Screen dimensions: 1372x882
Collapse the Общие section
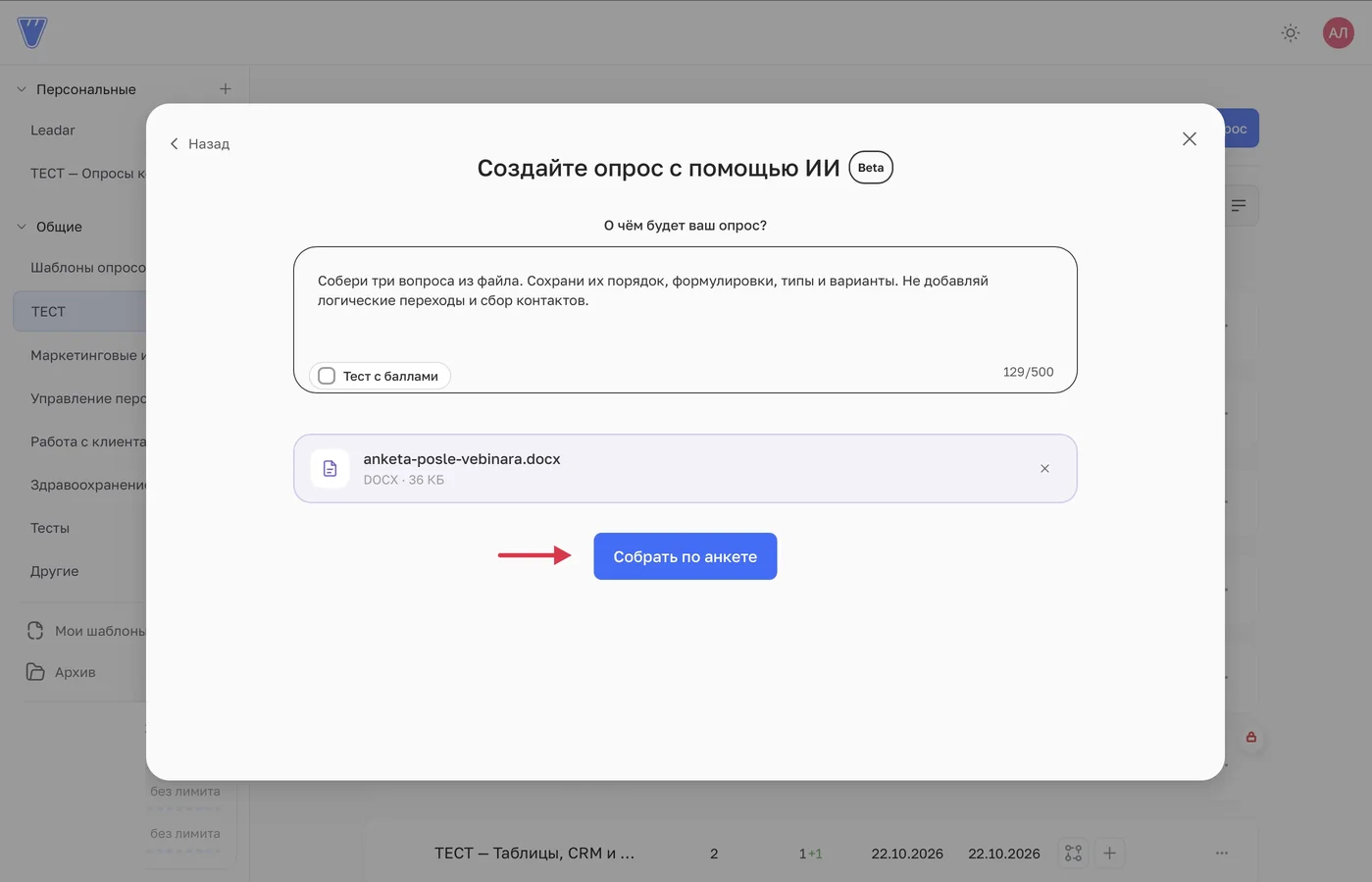[22, 227]
